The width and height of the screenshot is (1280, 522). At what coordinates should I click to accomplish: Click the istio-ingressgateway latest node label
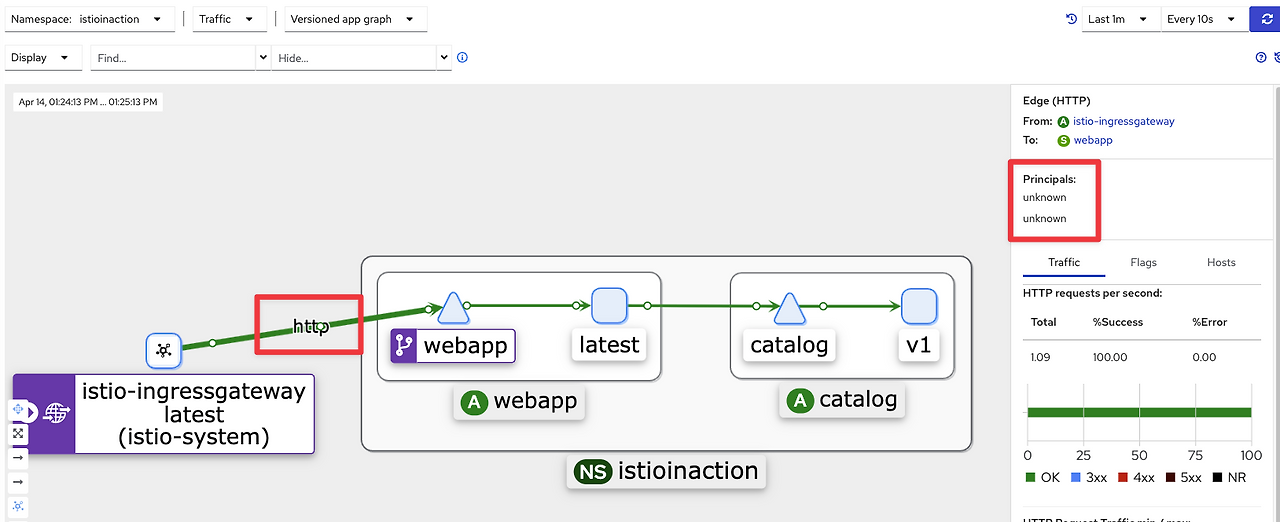tap(193, 414)
